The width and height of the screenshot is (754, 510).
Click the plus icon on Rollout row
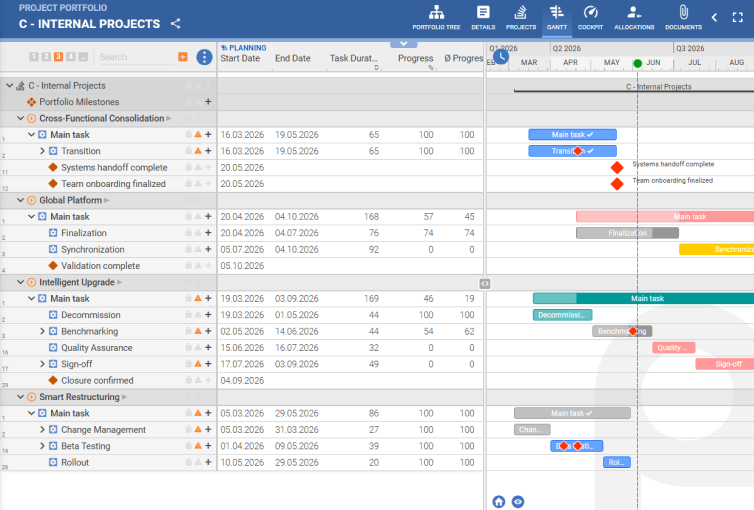point(208,462)
